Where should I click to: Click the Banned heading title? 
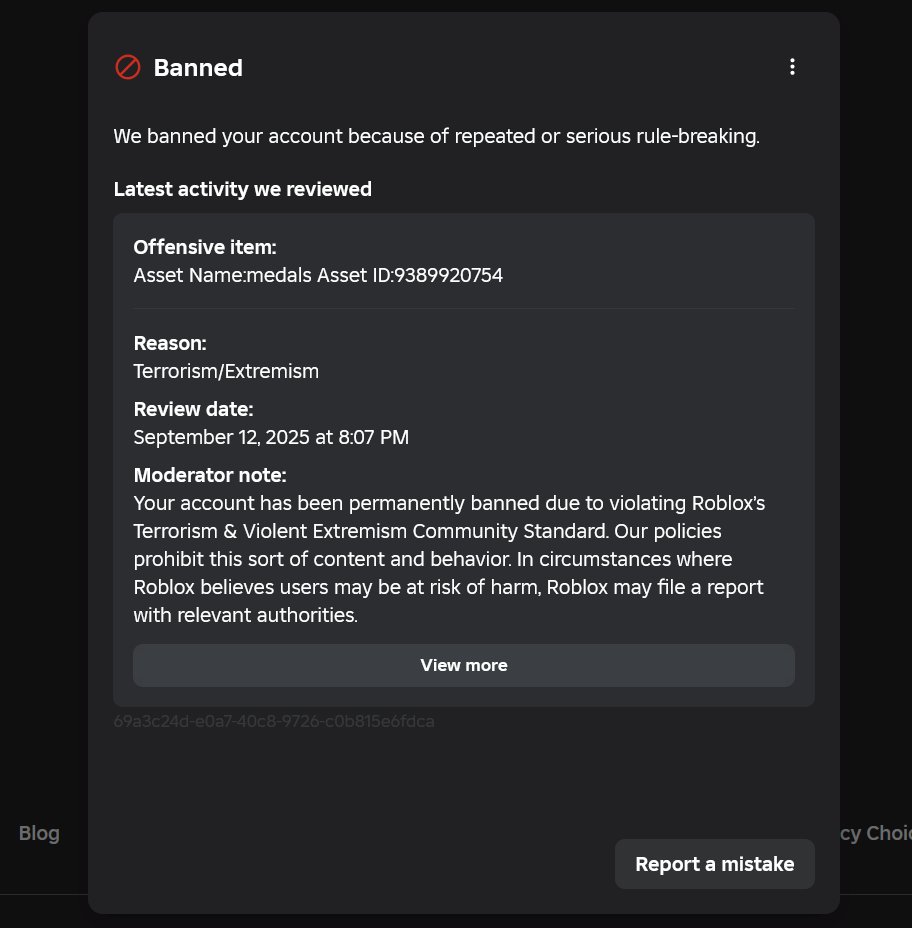coord(198,68)
